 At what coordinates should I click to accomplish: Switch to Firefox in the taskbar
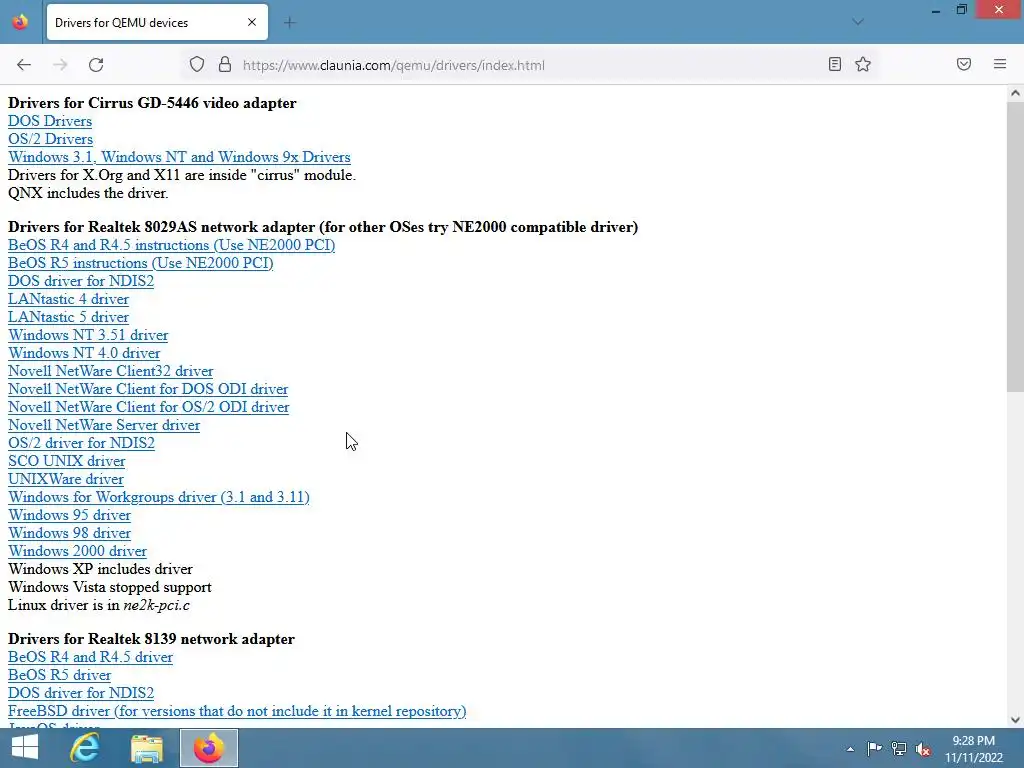point(209,748)
